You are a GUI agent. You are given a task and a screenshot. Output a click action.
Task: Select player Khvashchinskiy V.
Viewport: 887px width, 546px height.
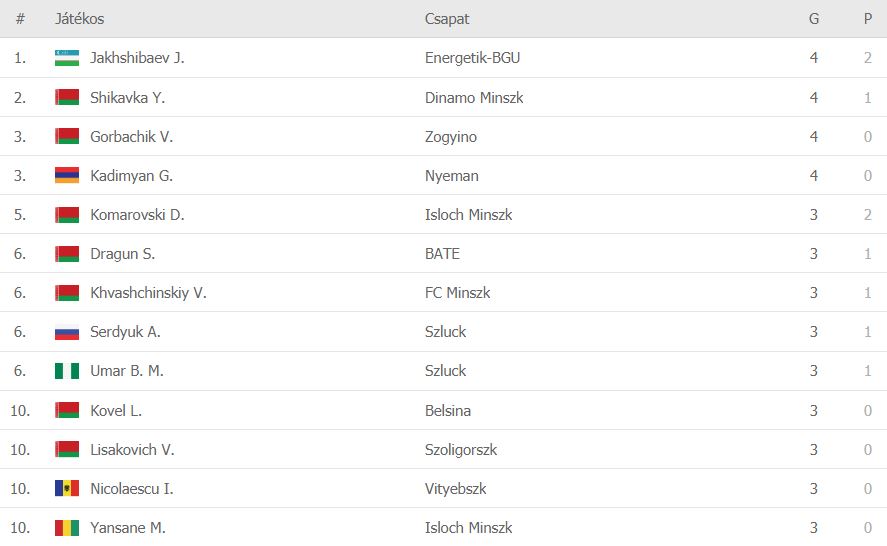[148, 292]
